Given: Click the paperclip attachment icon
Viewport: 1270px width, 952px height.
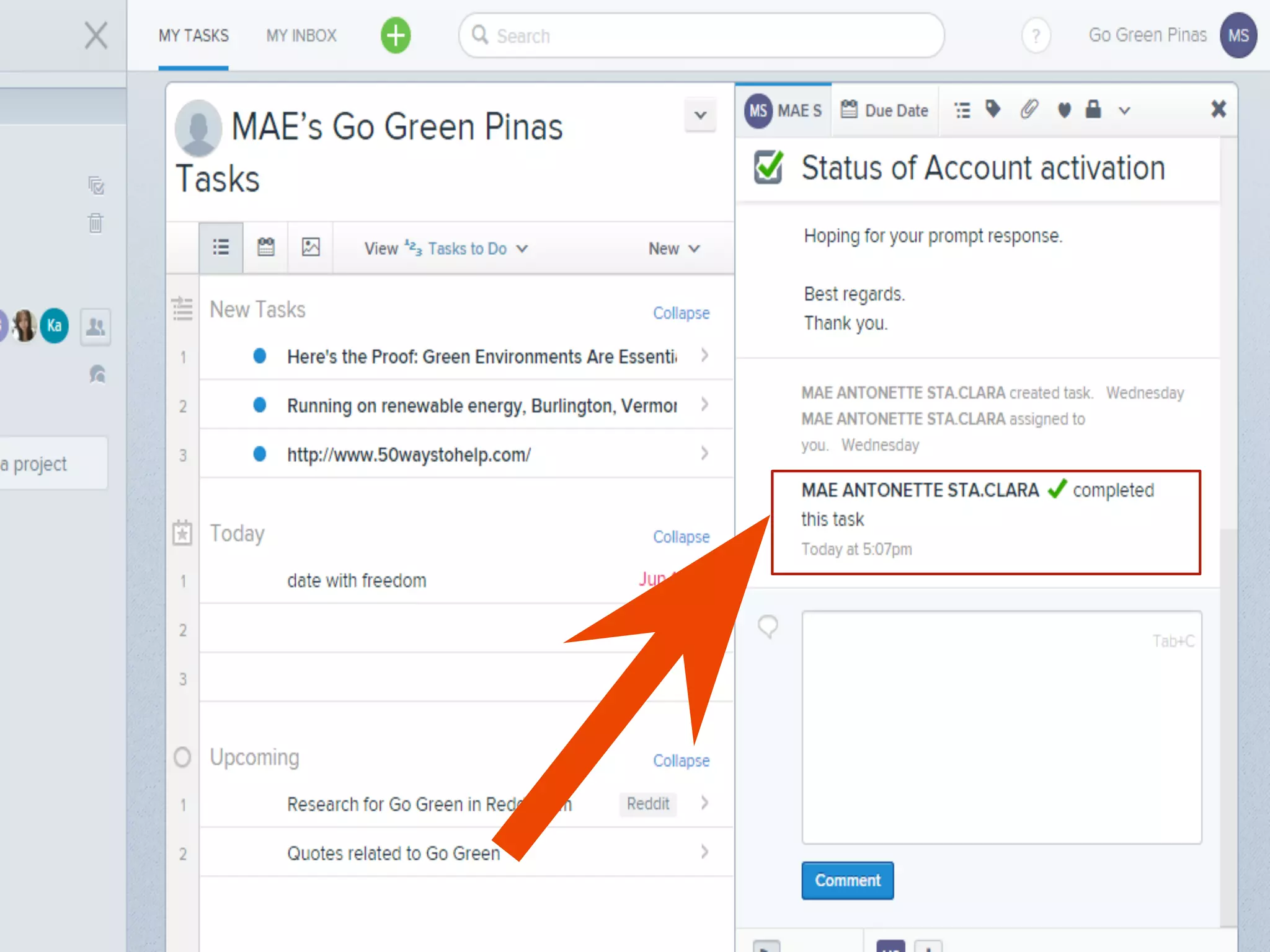Looking at the screenshot, I should click(x=1029, y=110).
